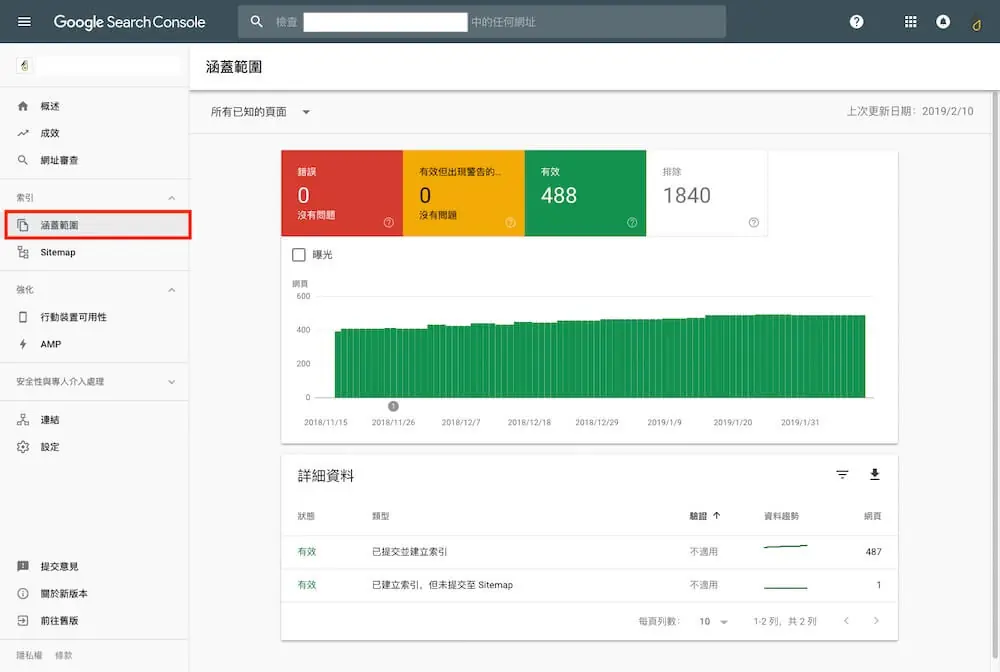Toggle the yellow 有效但出現警告 status card
This screenshot has width=1000, height=672.
pos(464,193)
